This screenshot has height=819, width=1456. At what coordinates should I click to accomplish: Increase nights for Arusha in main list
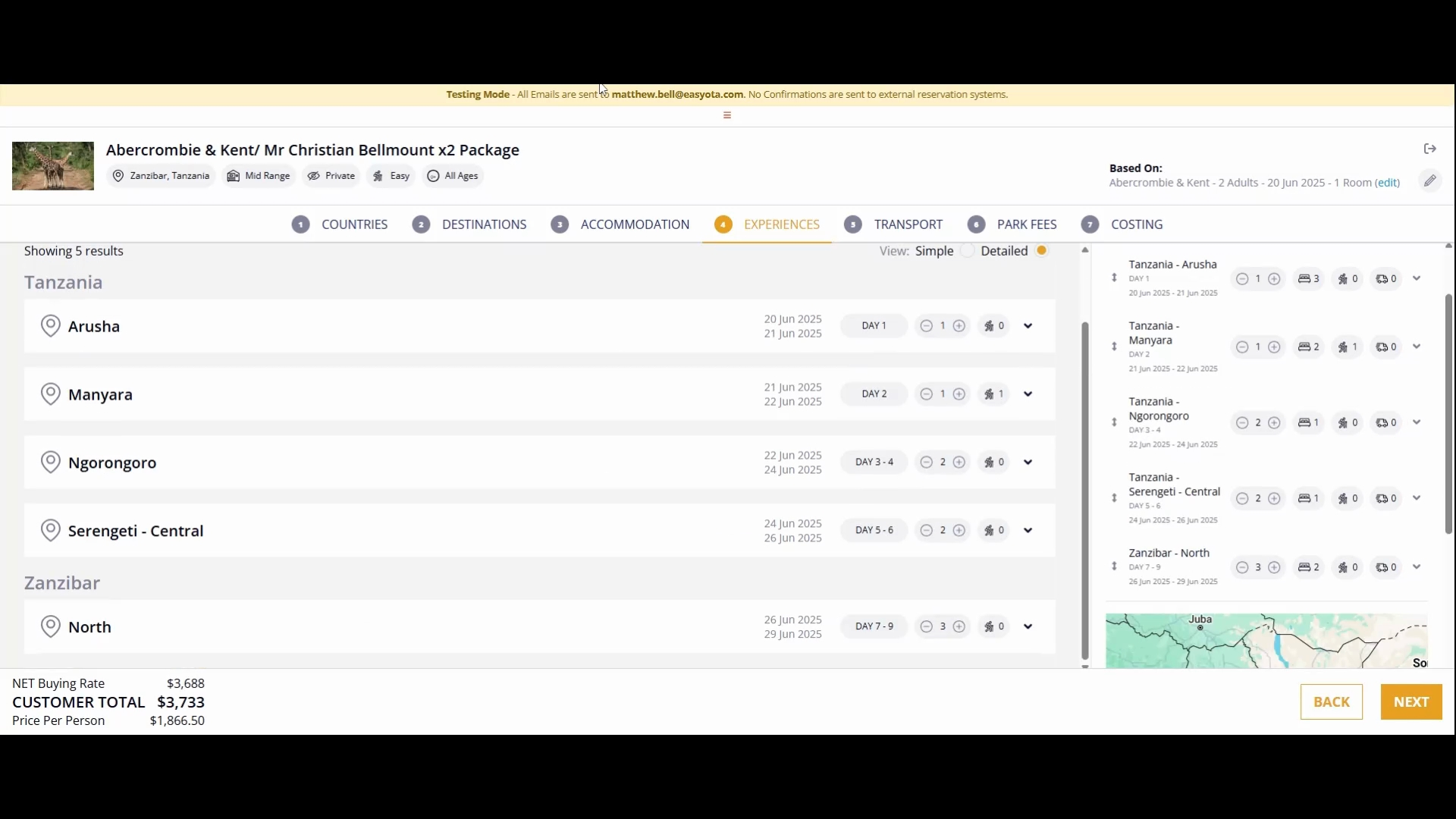pyautogui.click(x=959, y=326)
